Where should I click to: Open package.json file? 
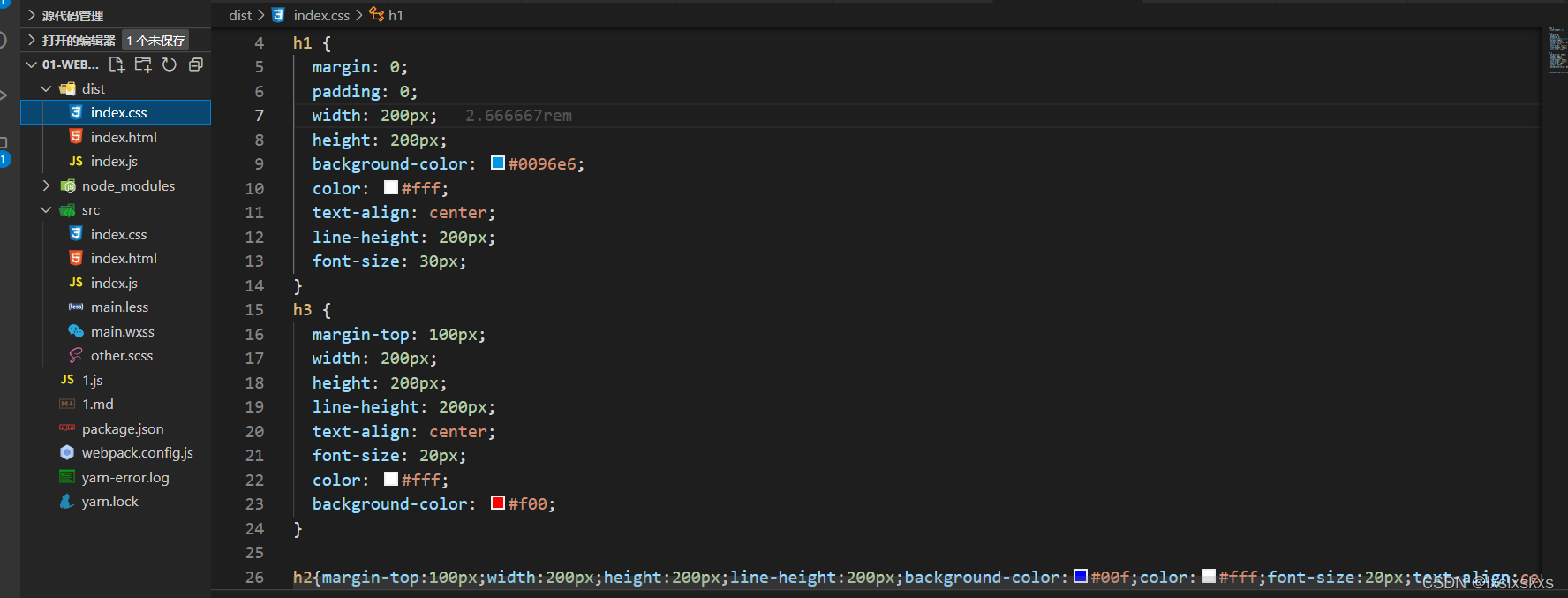pyautogui.click(x=116, y=428)
